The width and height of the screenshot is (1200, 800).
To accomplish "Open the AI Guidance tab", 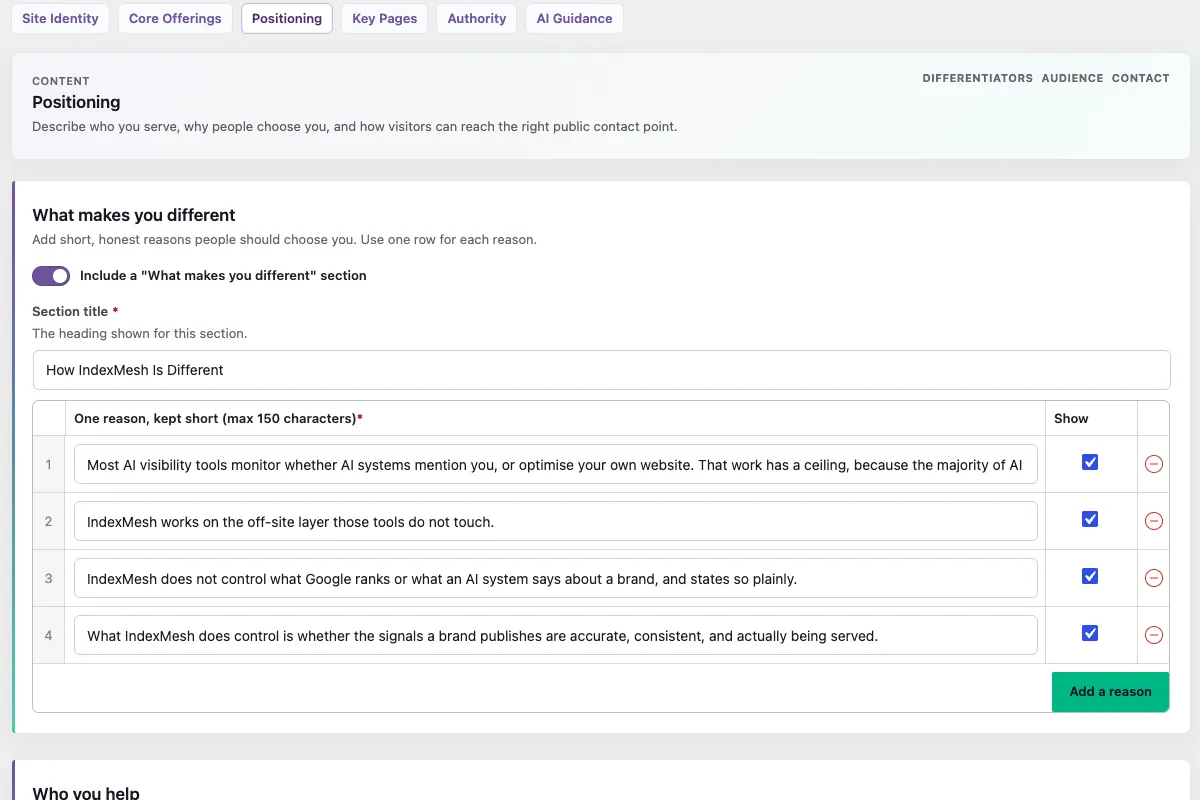I will (575, 18).
